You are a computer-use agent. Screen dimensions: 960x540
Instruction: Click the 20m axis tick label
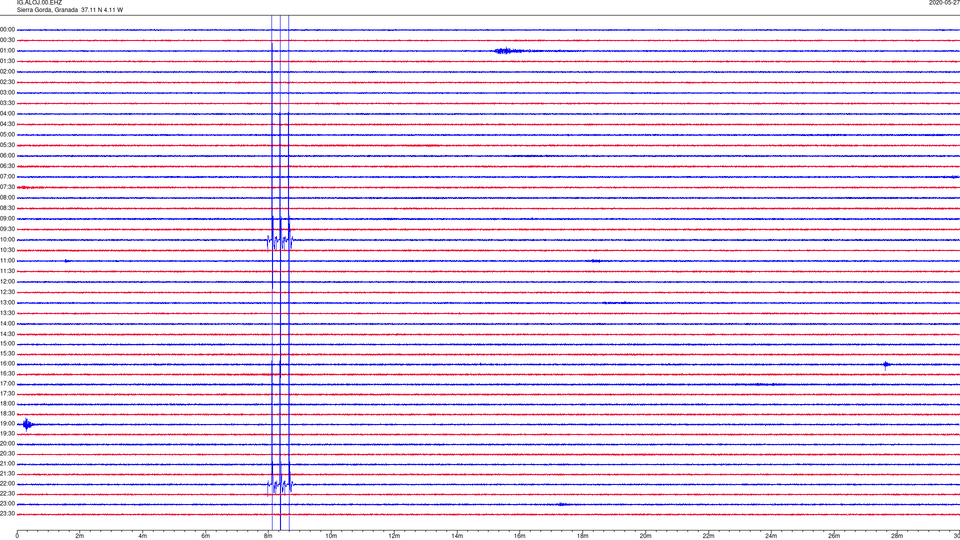(645, 536)
